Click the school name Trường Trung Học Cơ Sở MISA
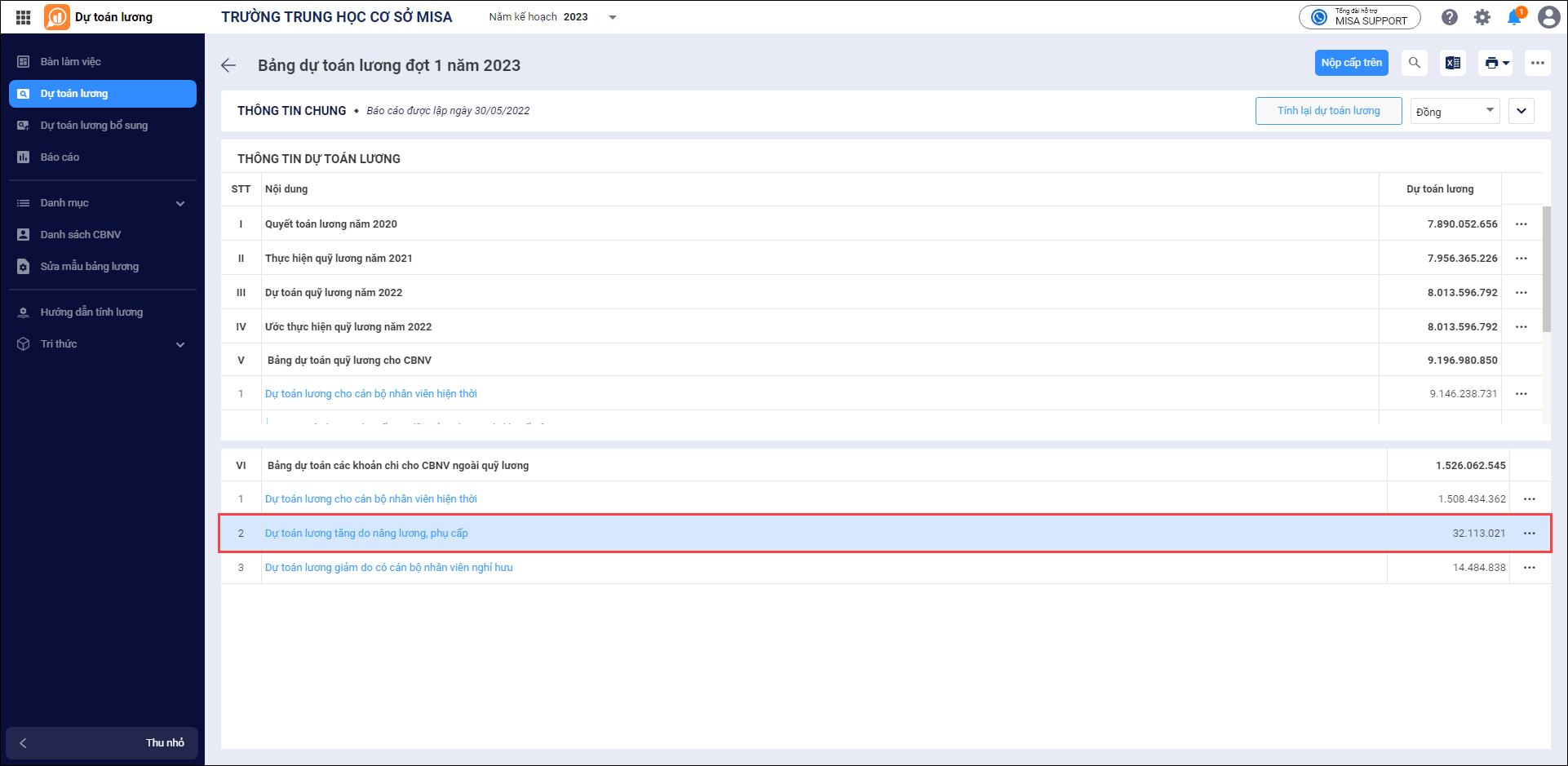This screenshot has height=766, width=1568. coord(336,17)
